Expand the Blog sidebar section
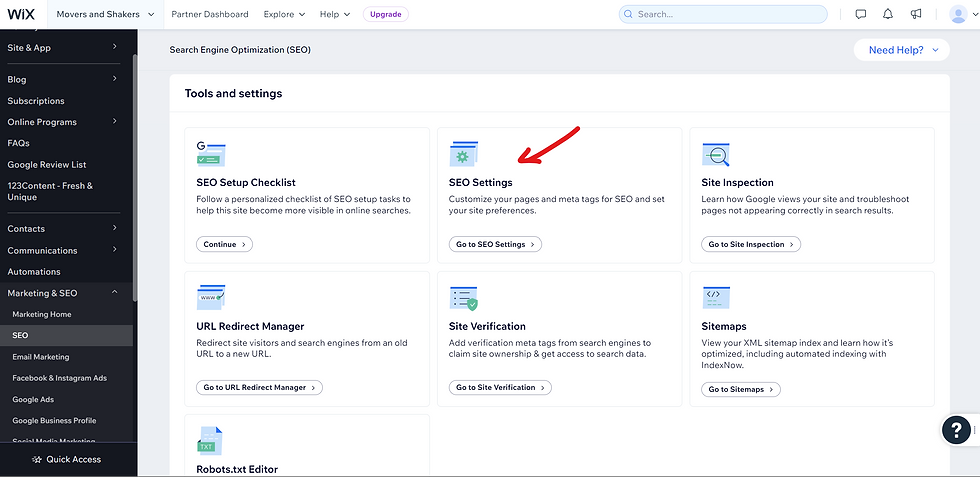 click(115, 79)
